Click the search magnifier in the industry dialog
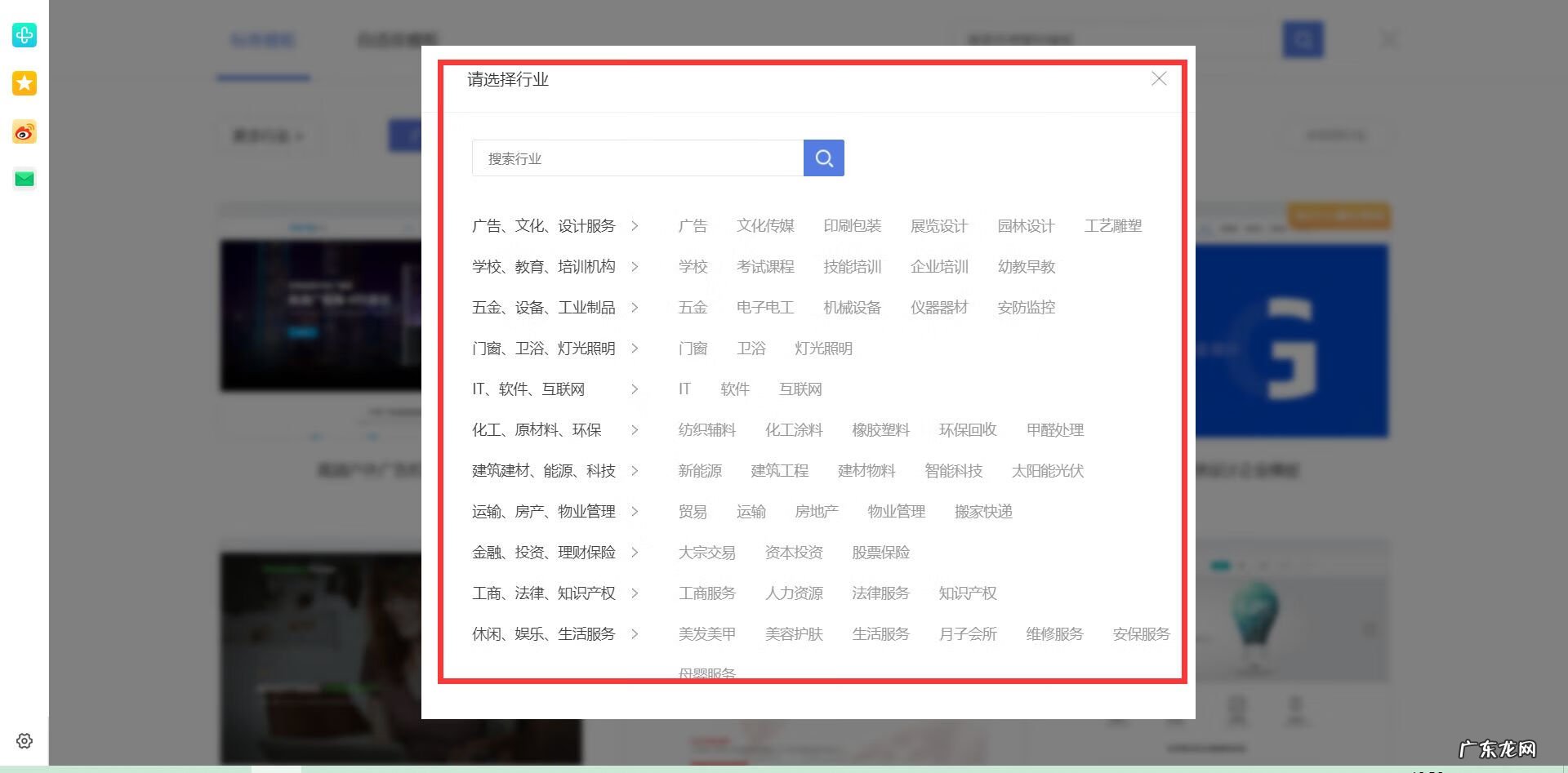Viewport: 1568px width, 773px height. pos(823,158)
